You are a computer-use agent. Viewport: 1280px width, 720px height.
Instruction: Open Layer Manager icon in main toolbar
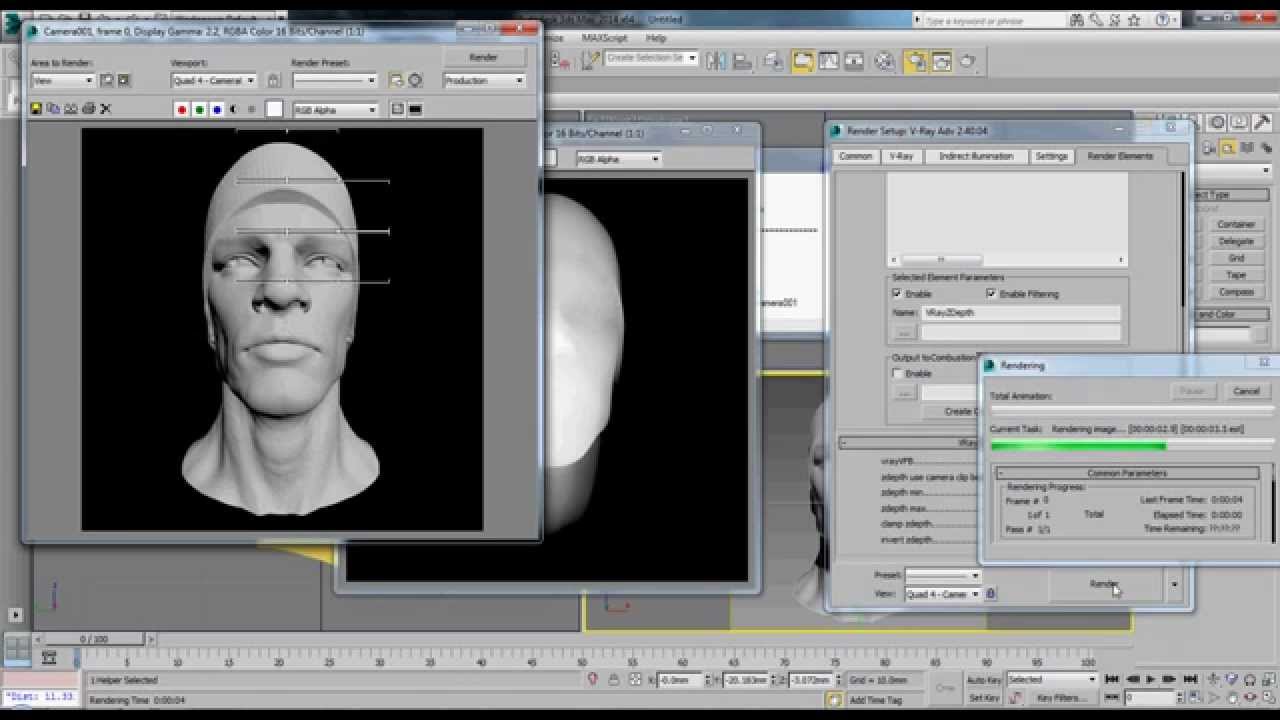[x=774, y=61]
